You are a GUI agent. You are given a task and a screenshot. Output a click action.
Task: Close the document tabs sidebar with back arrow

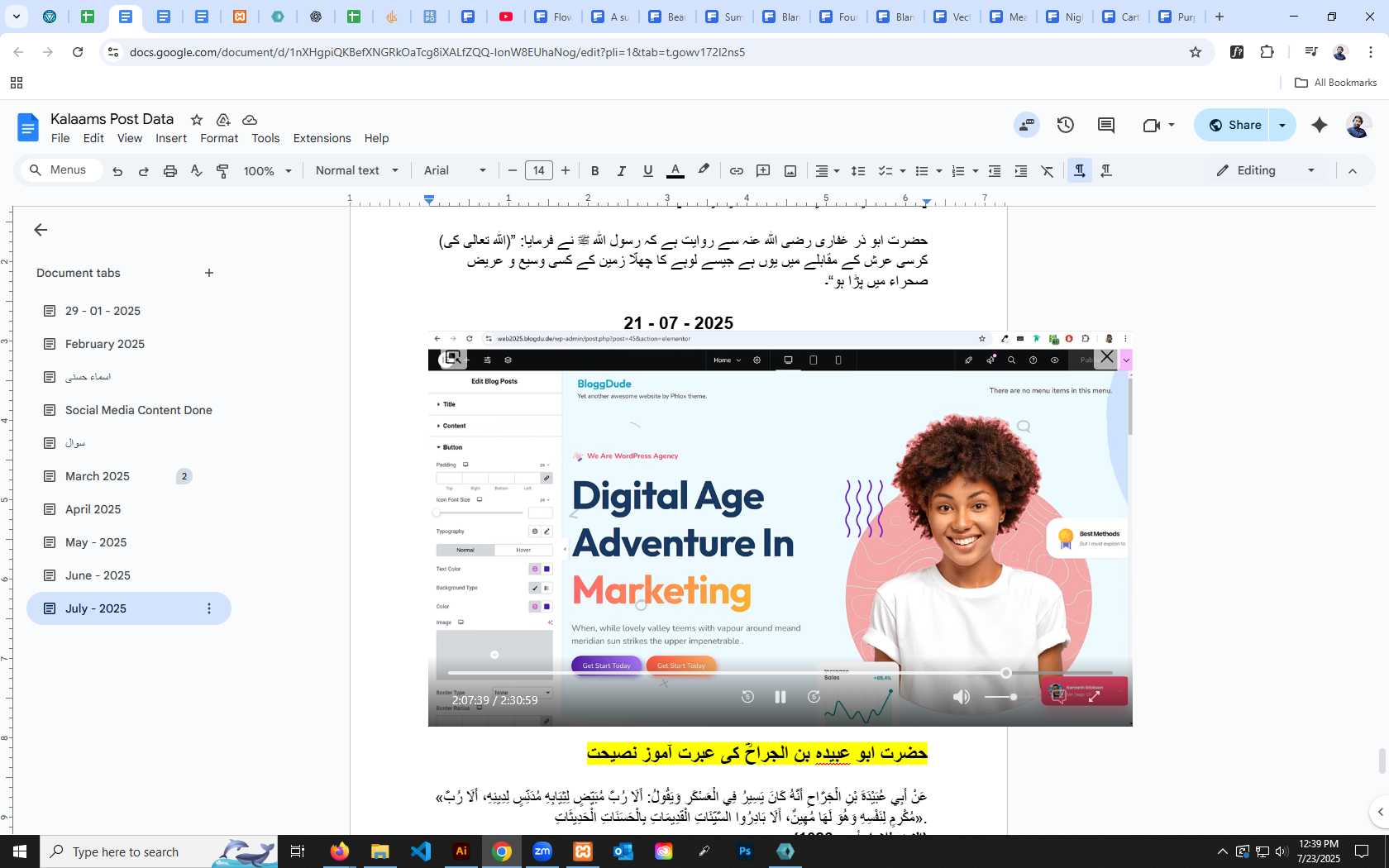tap(41, 230)
